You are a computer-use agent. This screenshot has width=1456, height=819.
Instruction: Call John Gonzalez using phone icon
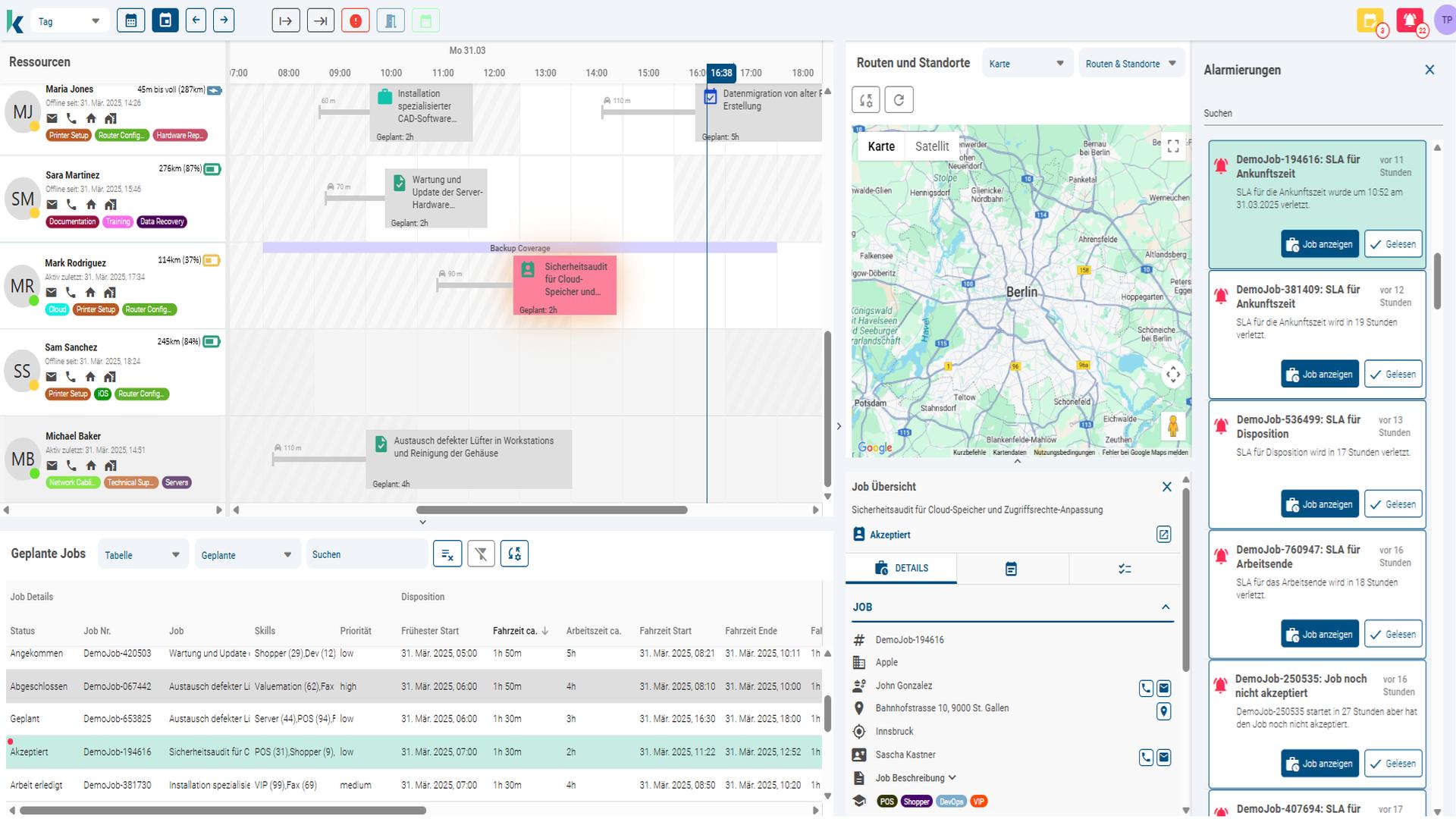tap(1146, 689)
